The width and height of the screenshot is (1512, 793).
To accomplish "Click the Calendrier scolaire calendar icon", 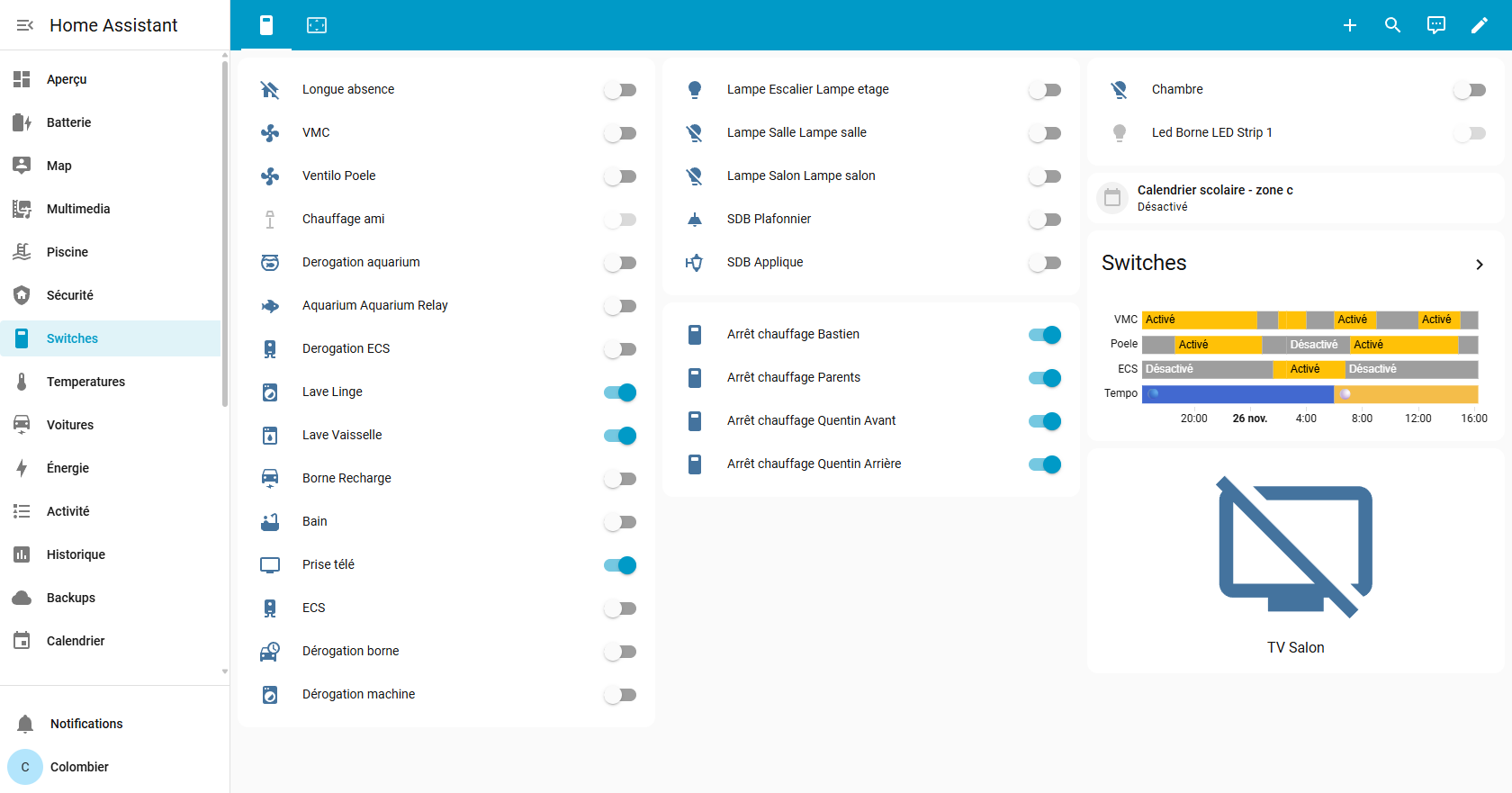I will [x=1112, y=198].
